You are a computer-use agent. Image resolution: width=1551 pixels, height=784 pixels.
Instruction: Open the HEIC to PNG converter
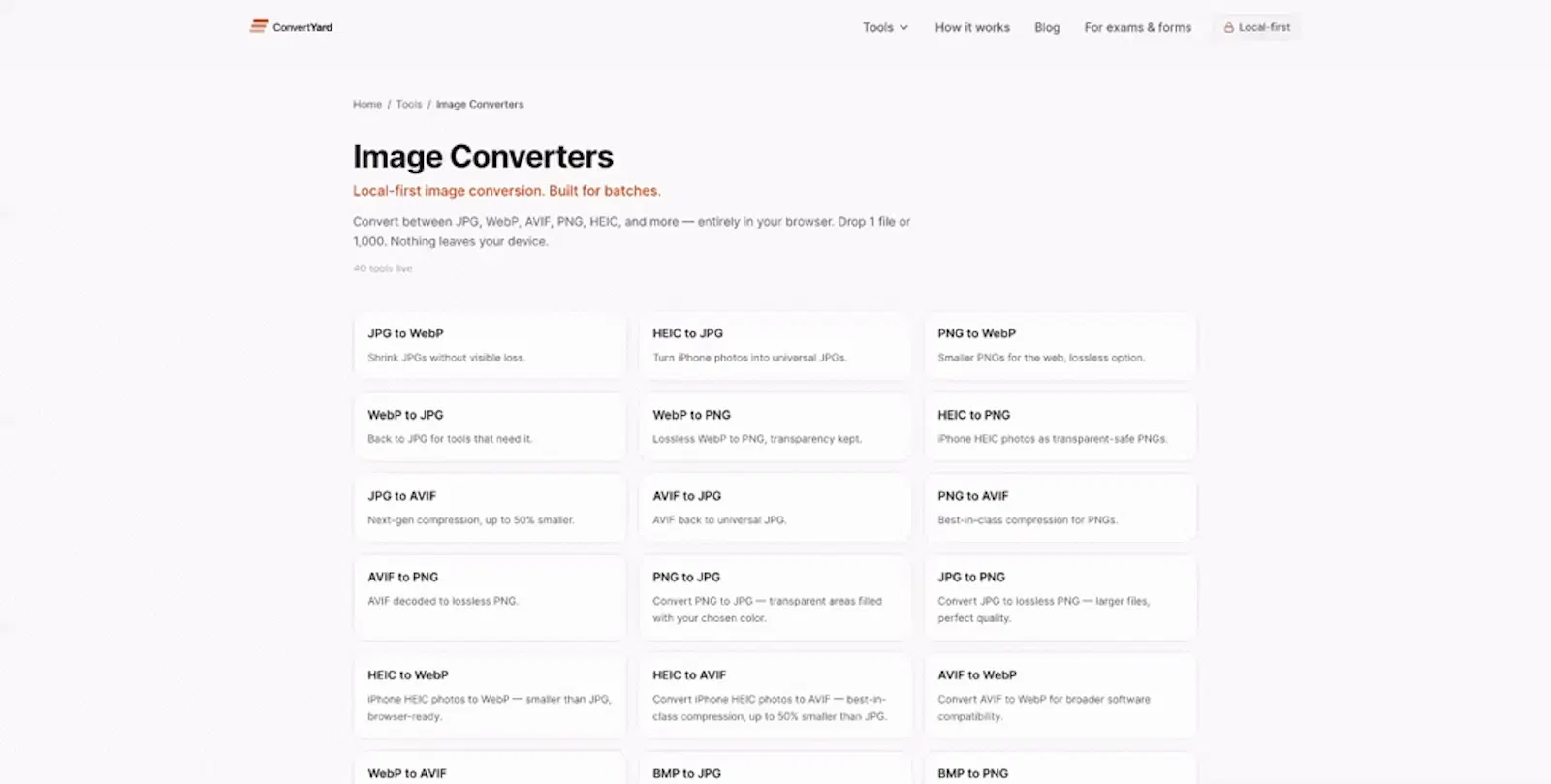pos(1060,426)
